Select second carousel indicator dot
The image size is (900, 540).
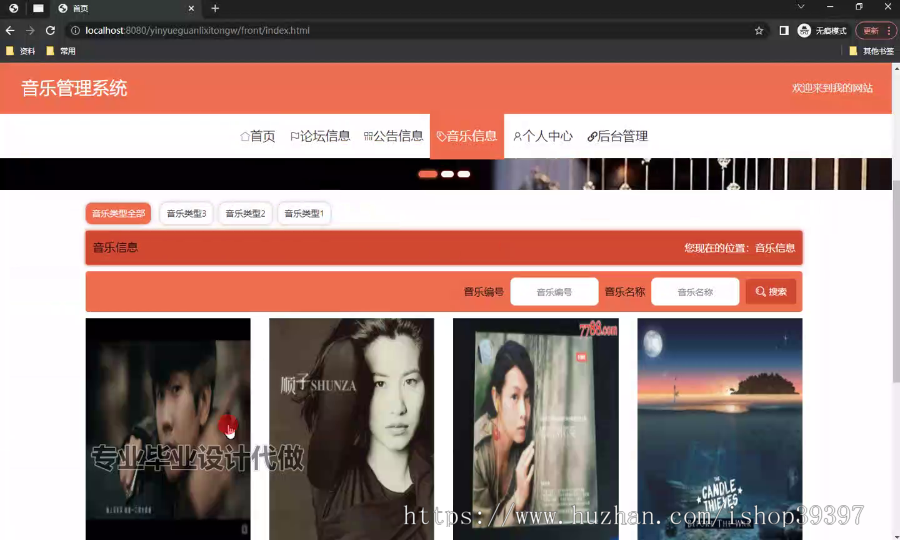pos(448,174)
